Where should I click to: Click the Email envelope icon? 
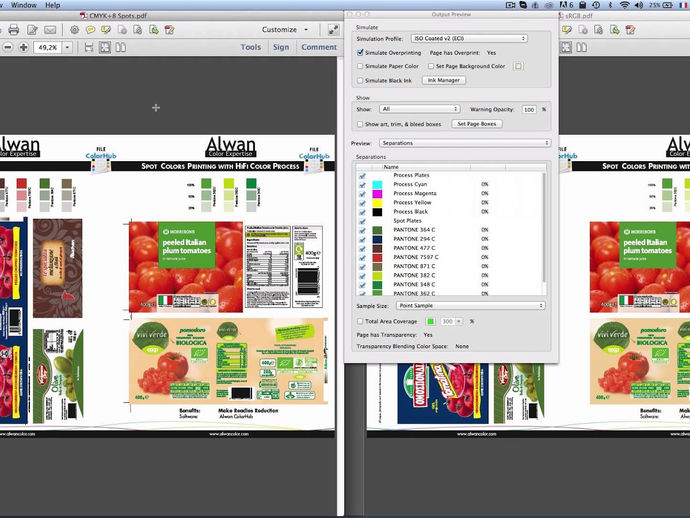click(x=50, y=30)
